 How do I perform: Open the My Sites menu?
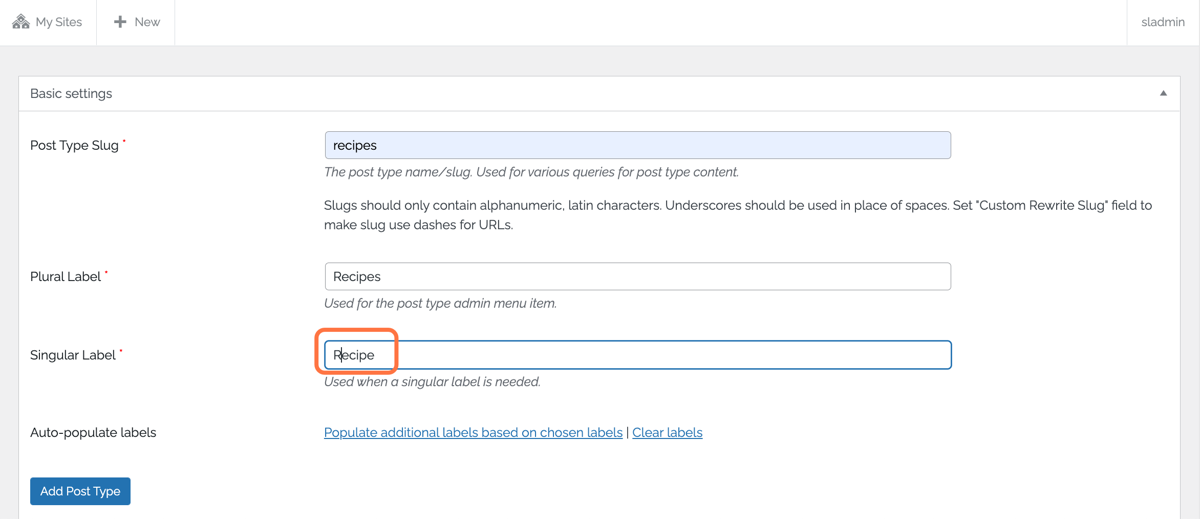tap(48, 22)
